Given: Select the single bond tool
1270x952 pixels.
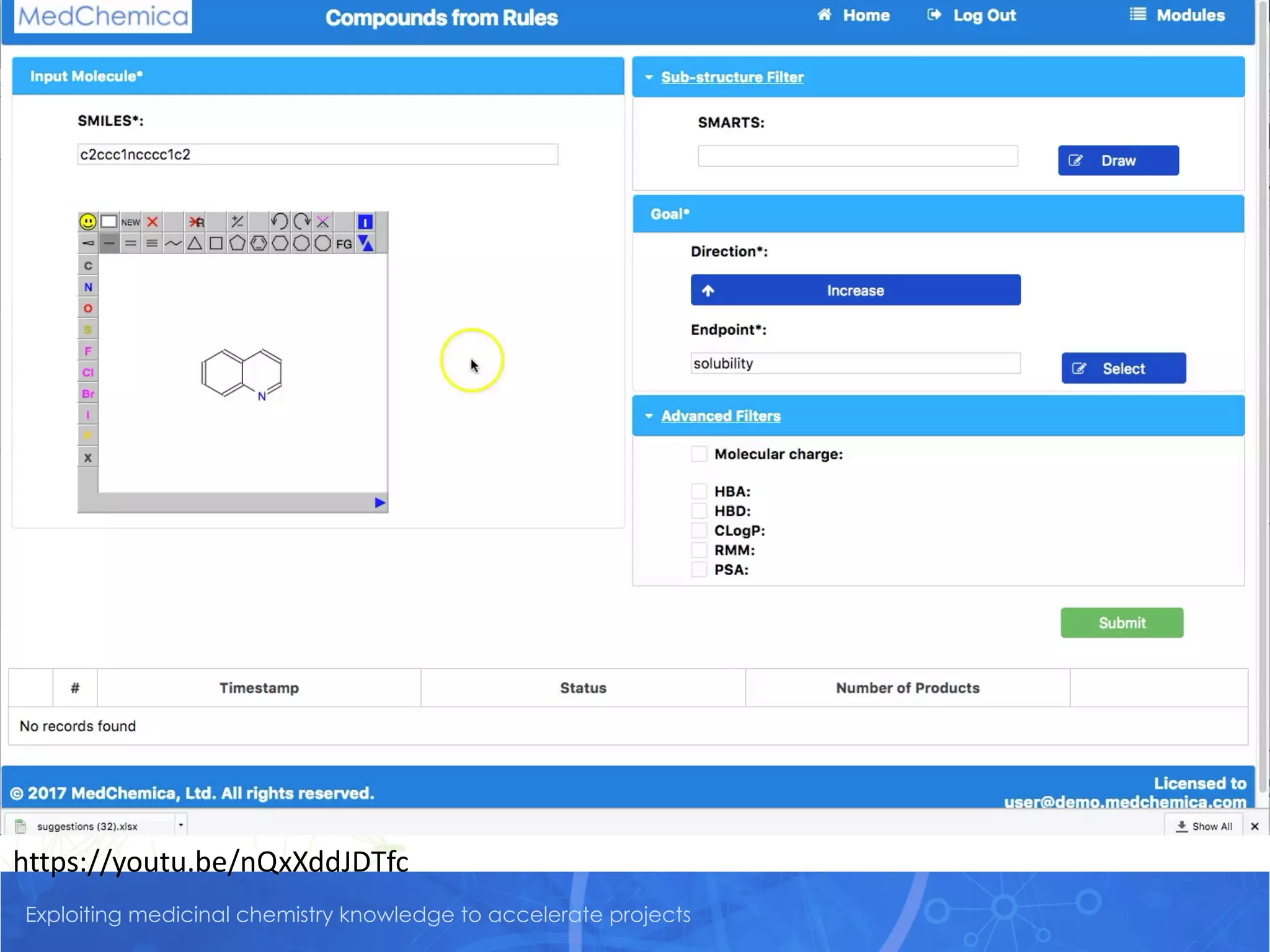Looking at the screenshot, I should coord(109,244).
